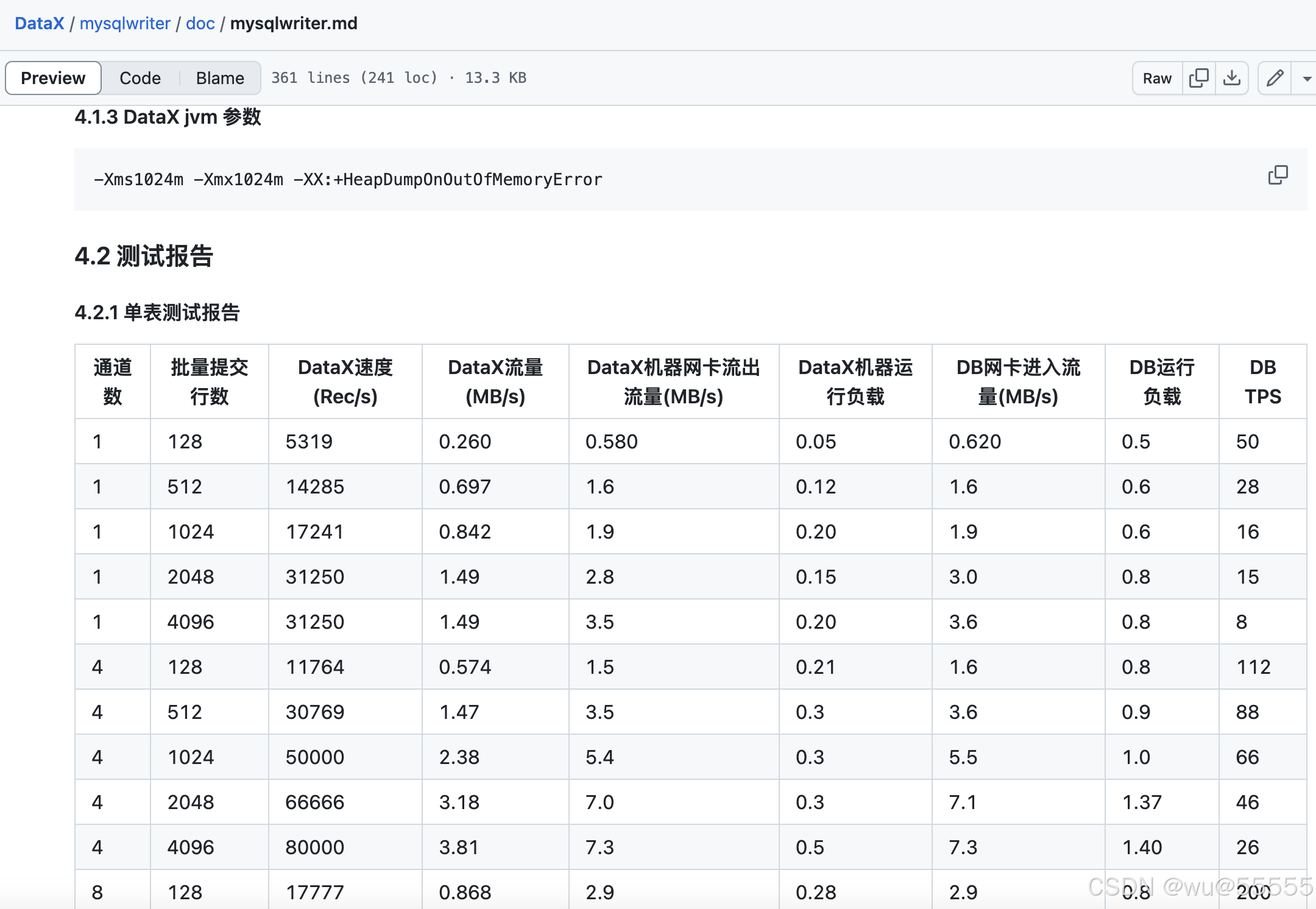
Task: Switch to the Code tab
Action: [x=140, y=78]
